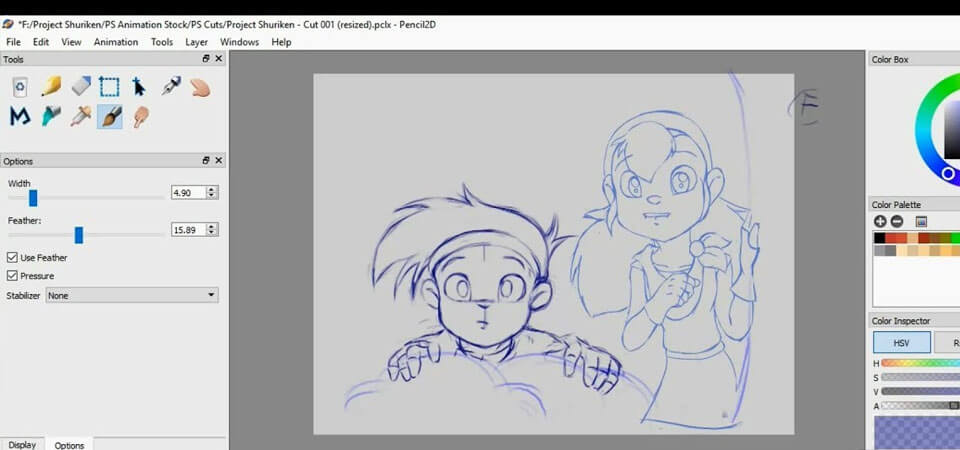Image resolution: width=960 pixels, height=450 pixels.
Task: Click the Width value field 4.90
Action: pos(189,193)
